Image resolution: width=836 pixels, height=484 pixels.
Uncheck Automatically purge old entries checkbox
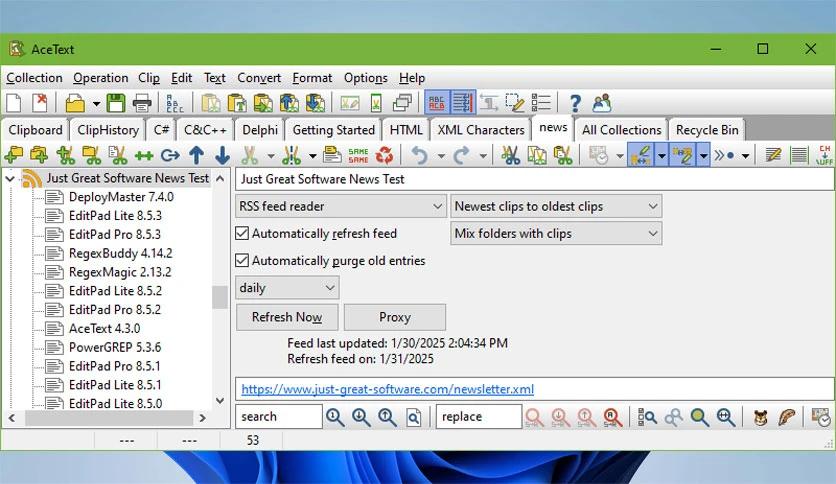(x=242, y=261)
